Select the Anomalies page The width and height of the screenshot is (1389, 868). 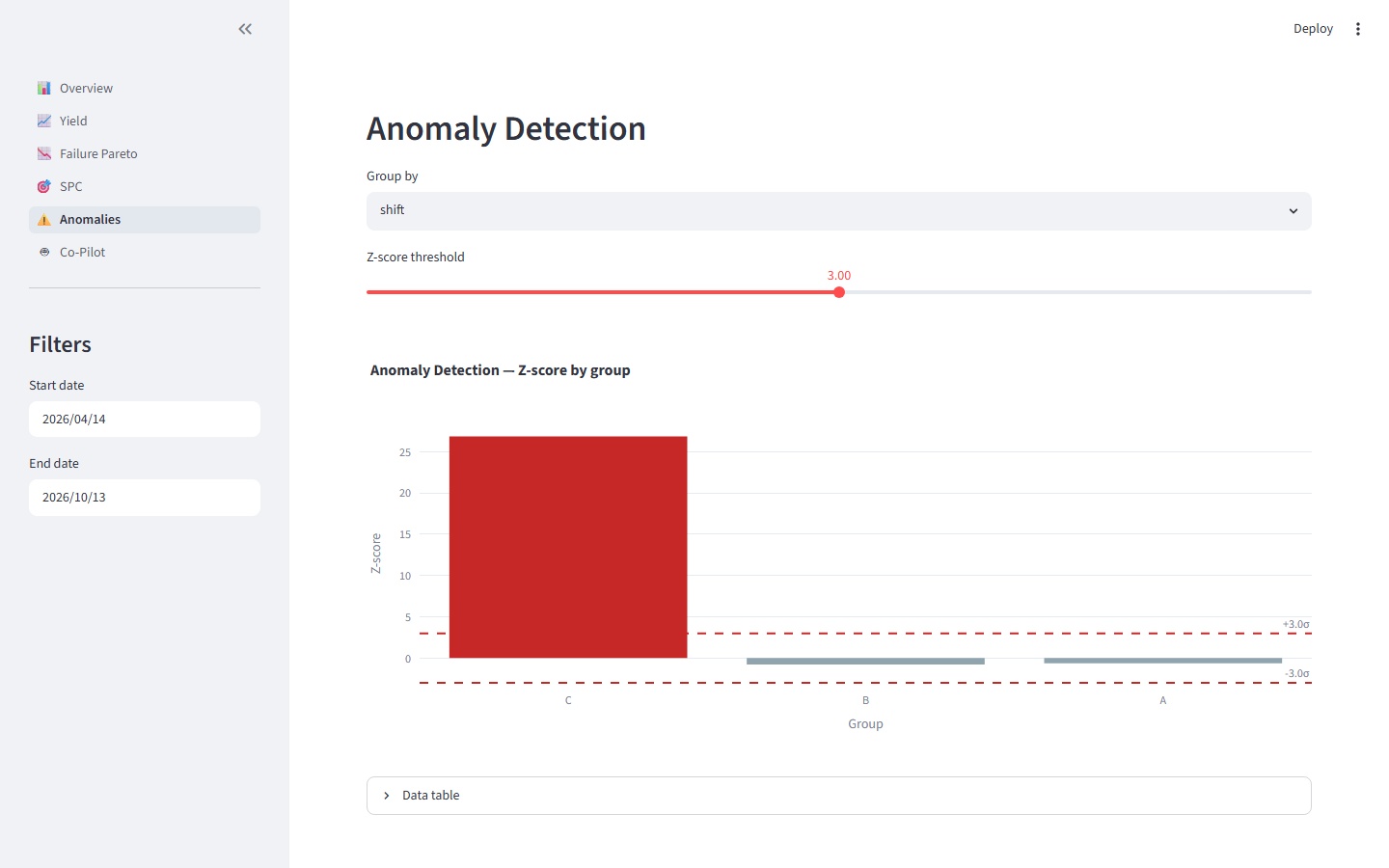point(145,219)
